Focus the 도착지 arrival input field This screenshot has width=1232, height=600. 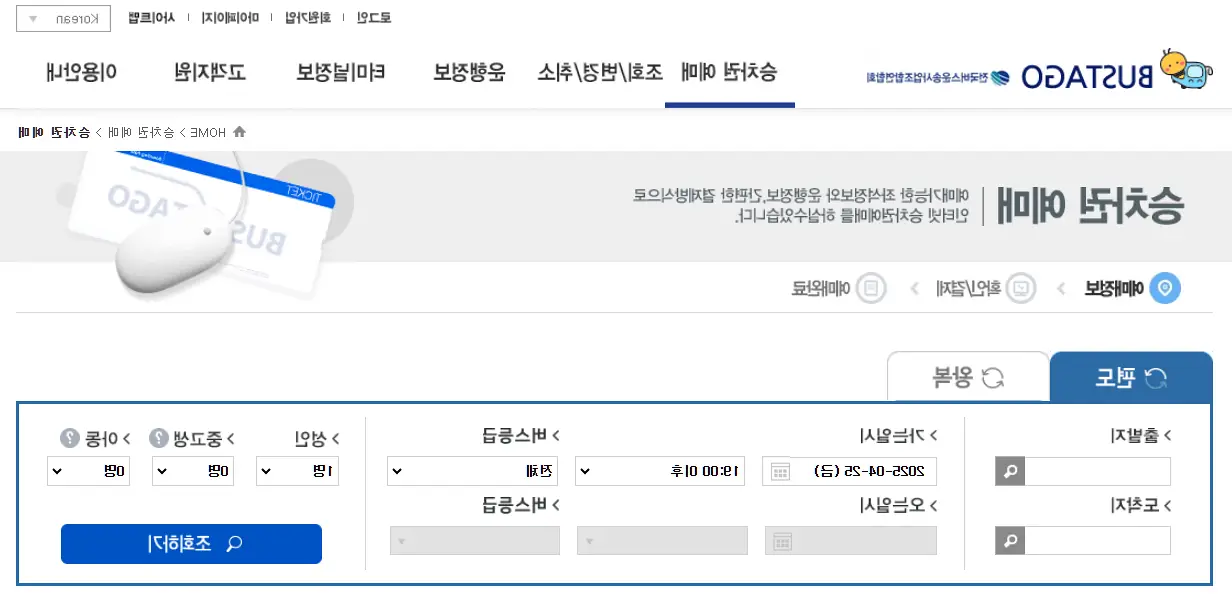tap(1097, 541)
